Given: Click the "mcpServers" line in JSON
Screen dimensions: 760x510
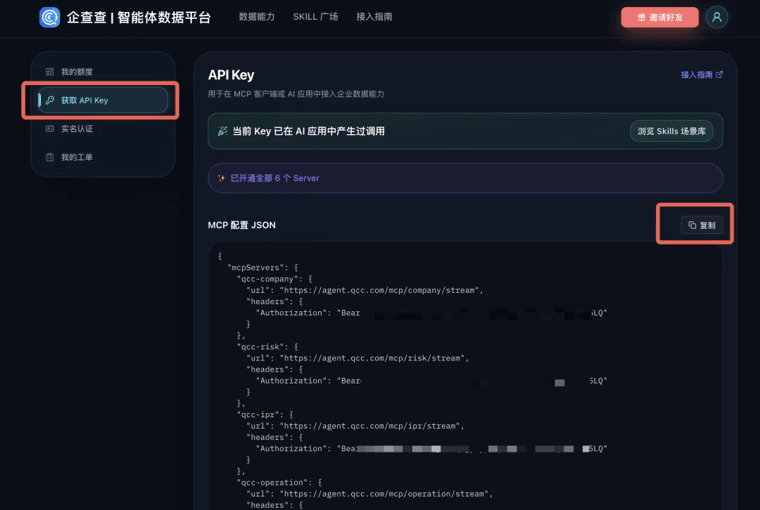Looking at the screenshot, I should coord(262,268).
